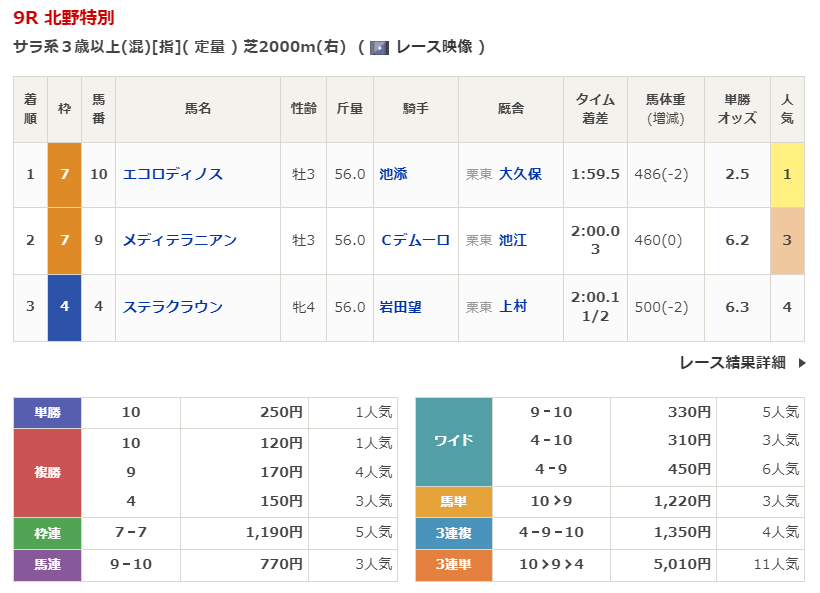Open horse メディテラニアン profile
820x593 pixels.
tap(179, 240)
